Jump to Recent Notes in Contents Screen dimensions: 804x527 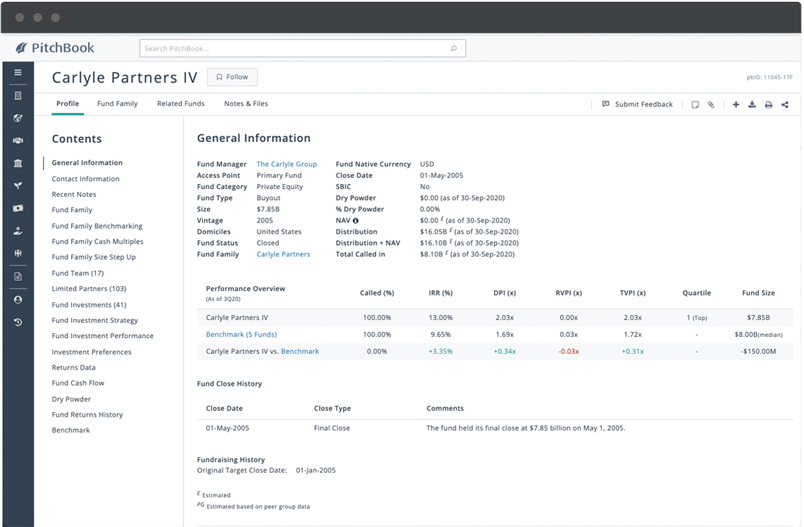74,194
